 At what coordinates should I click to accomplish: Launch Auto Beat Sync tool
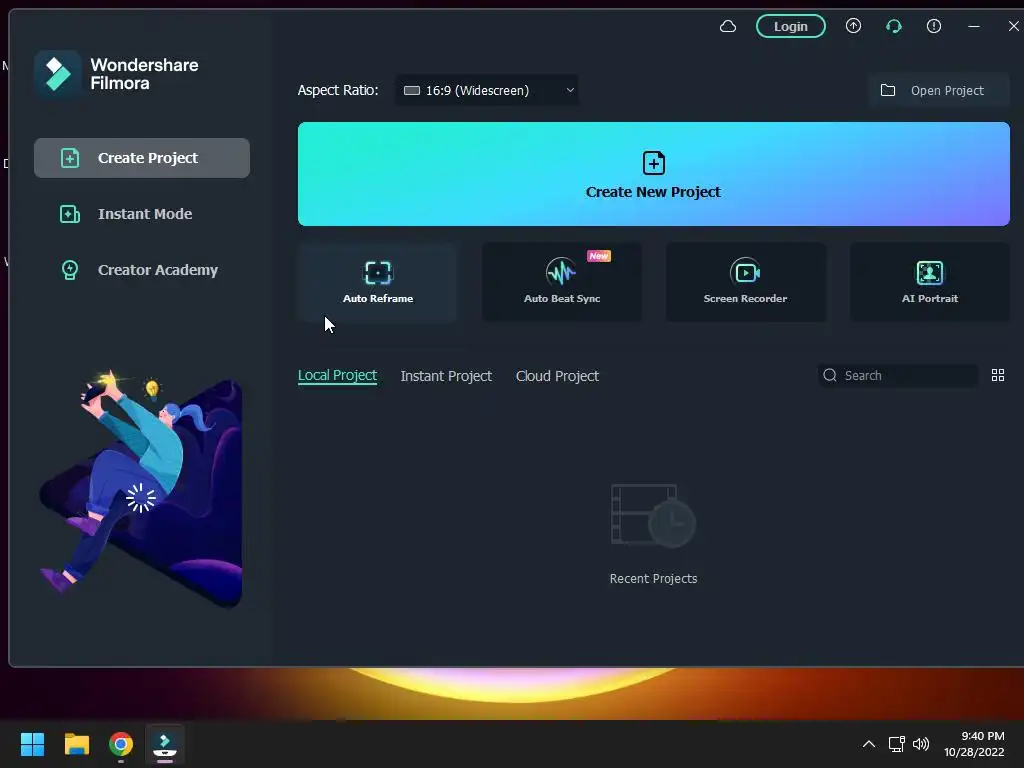point(562,282)
